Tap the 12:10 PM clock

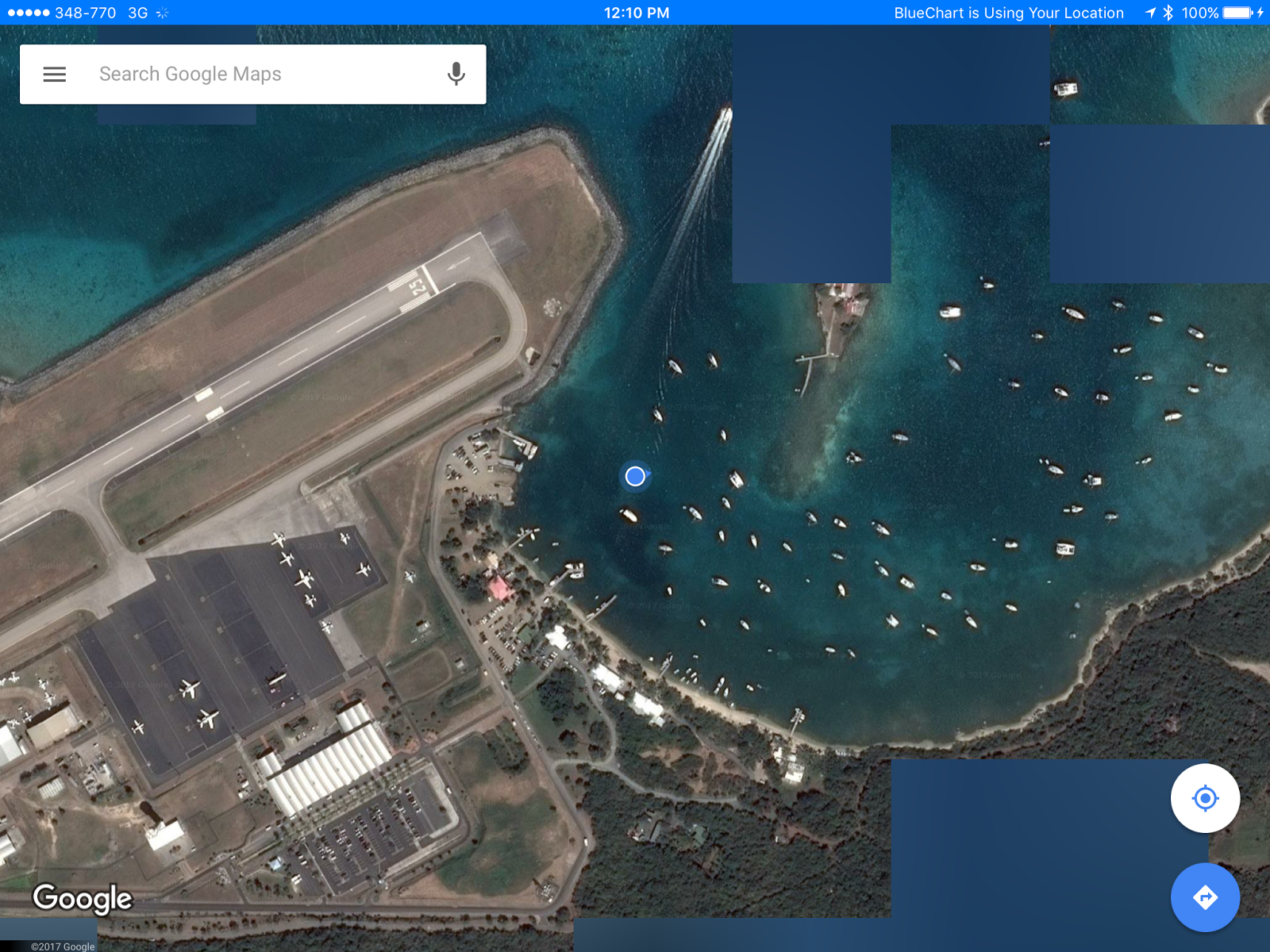(637, 13)
